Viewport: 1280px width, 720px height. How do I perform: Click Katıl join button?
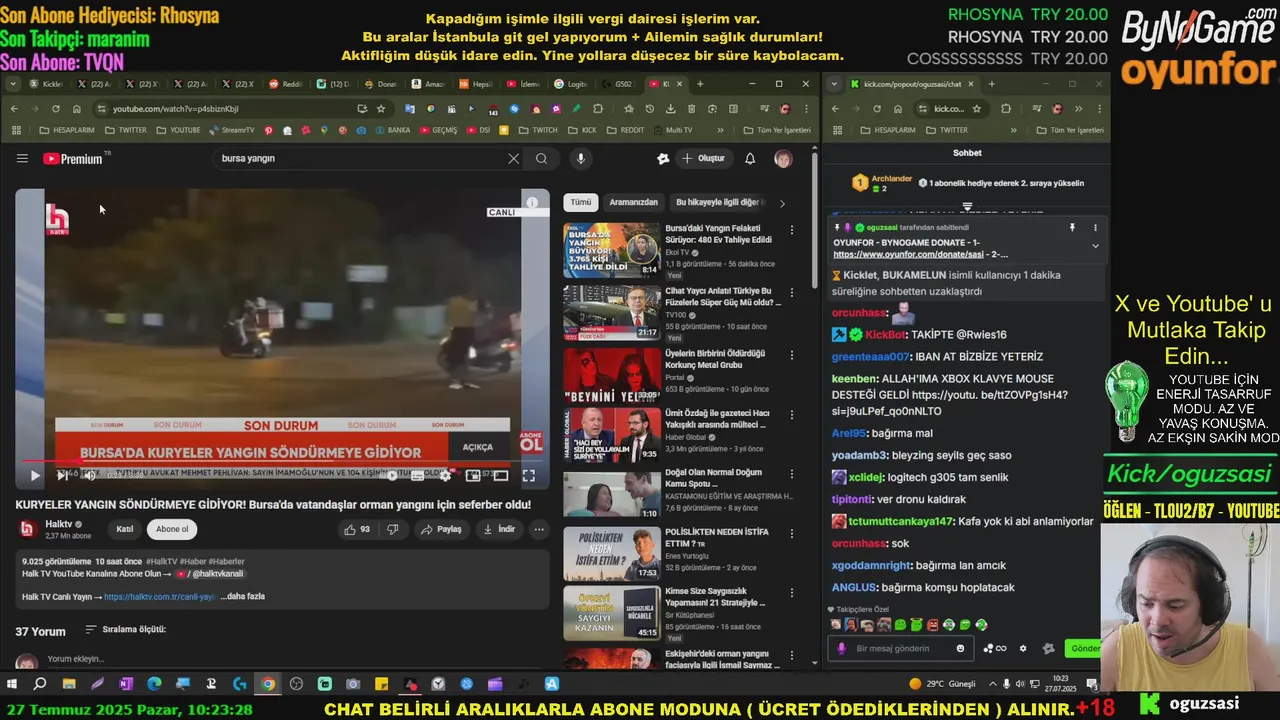tap(125, 529)
